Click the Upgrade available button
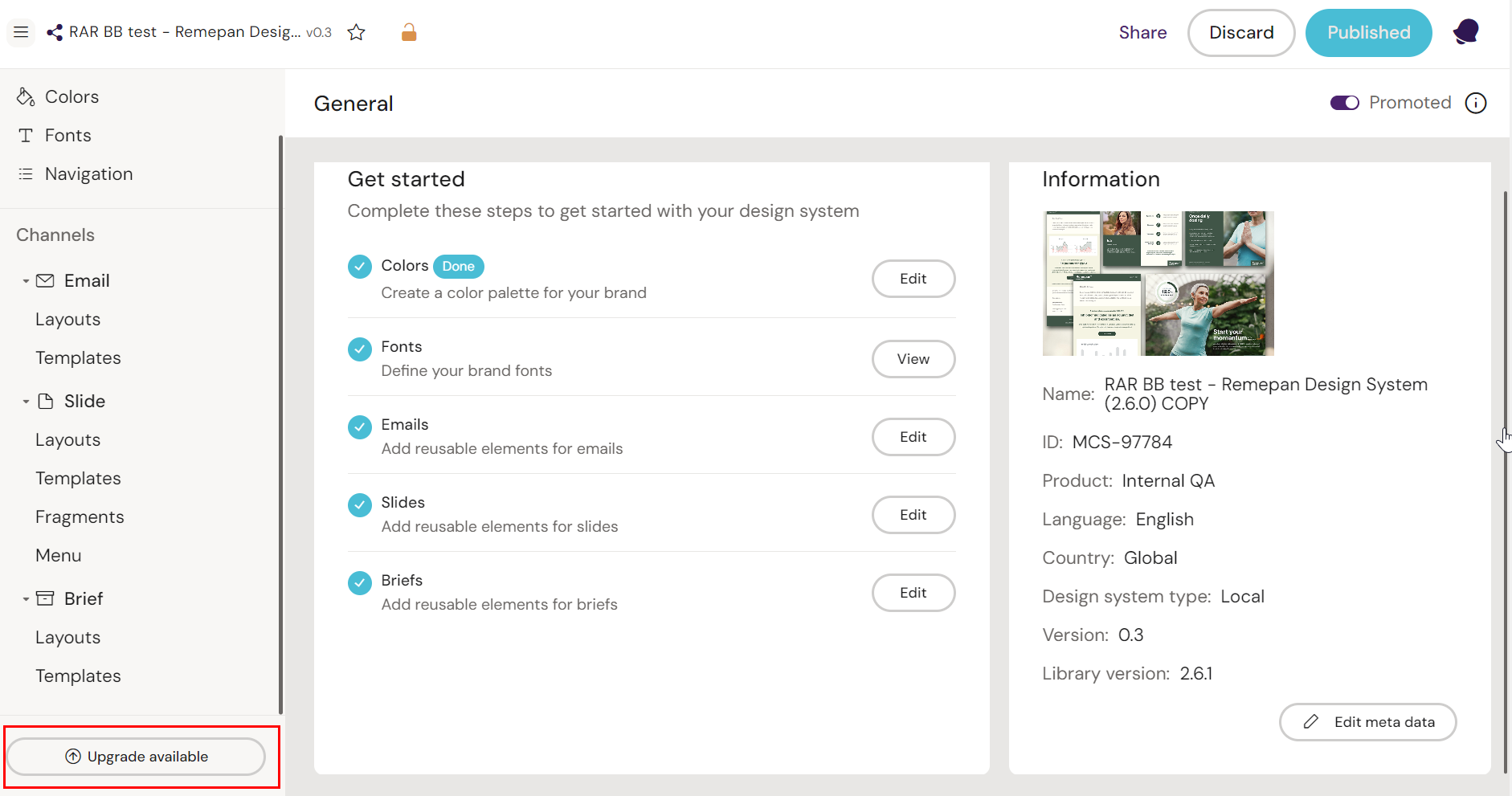The height and width of the screenshot is (796, 1512). [x=136, y=757]
